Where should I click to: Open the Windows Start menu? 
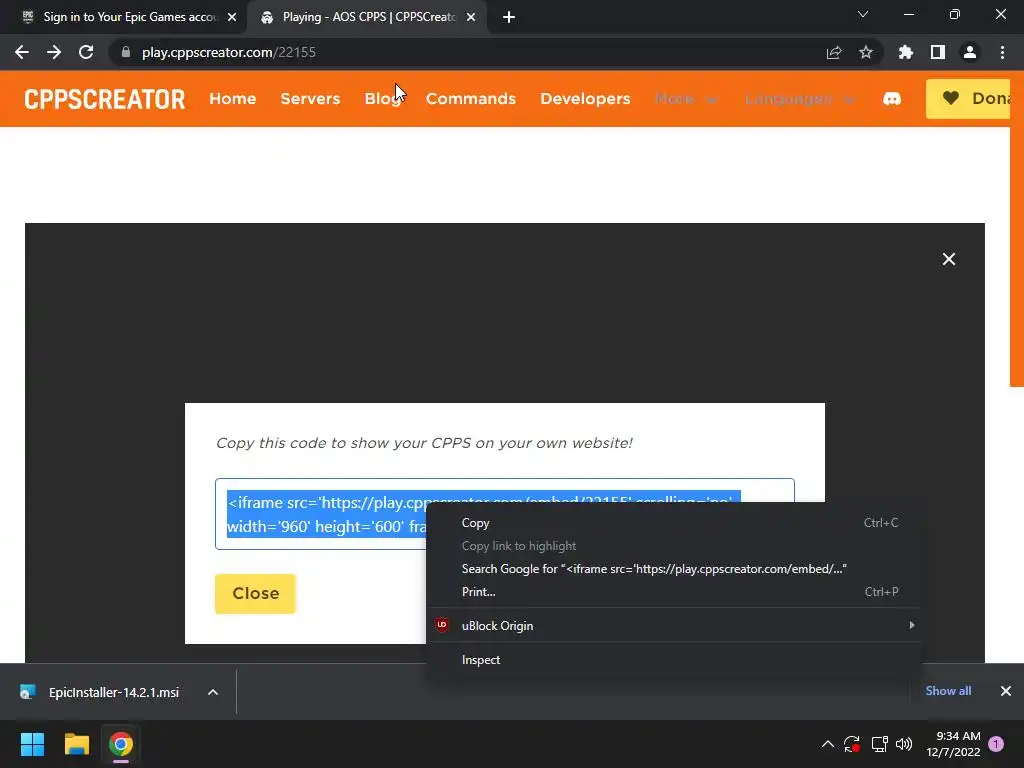coord(32,744)
